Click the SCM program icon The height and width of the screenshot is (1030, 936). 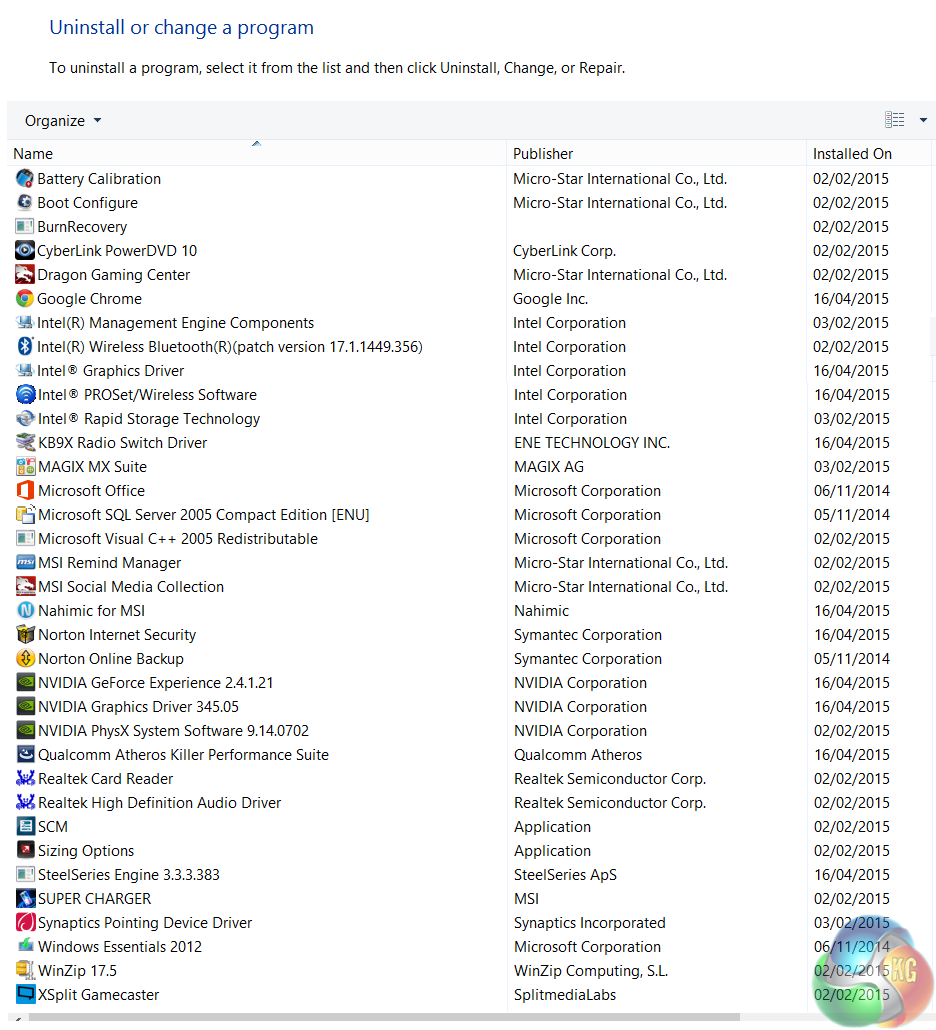[x=26, y=826]
